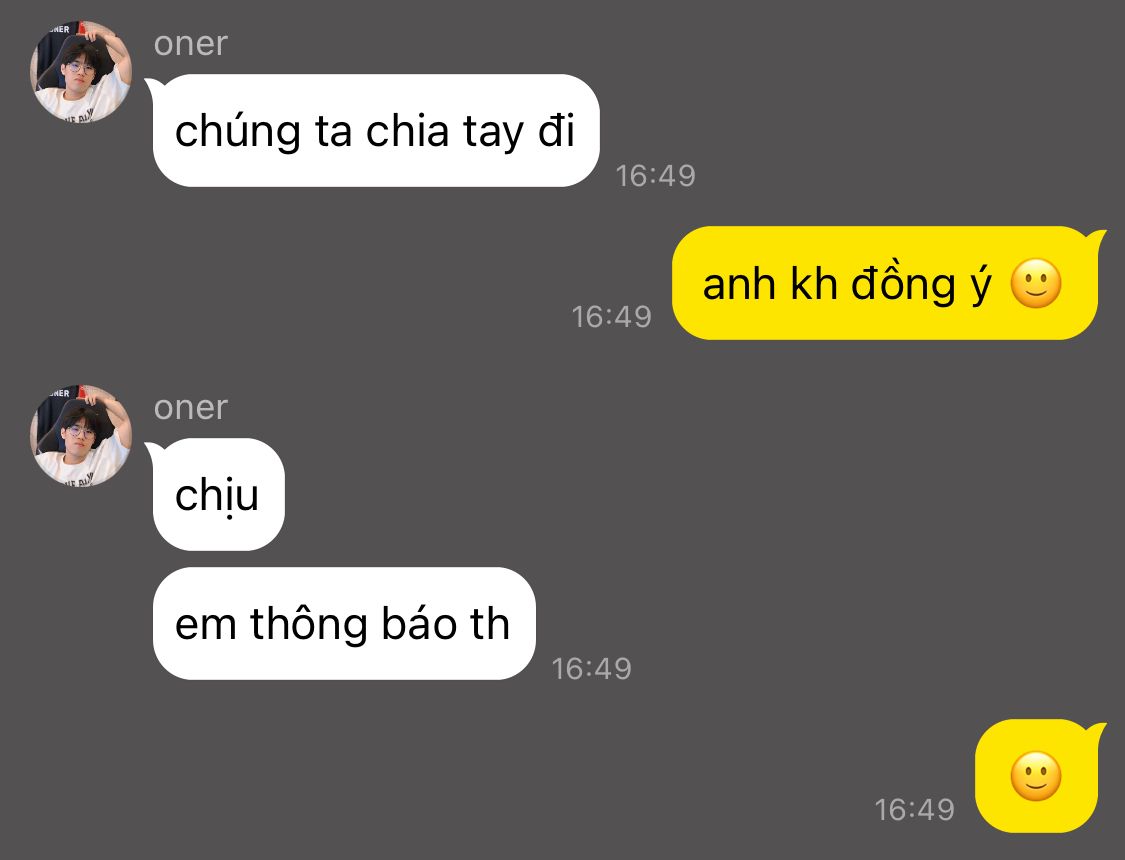Select the yellow 'anh kh đồng ý' message bubble
The height and width of the screenshot is (860, 1125).
coord(888,283)
